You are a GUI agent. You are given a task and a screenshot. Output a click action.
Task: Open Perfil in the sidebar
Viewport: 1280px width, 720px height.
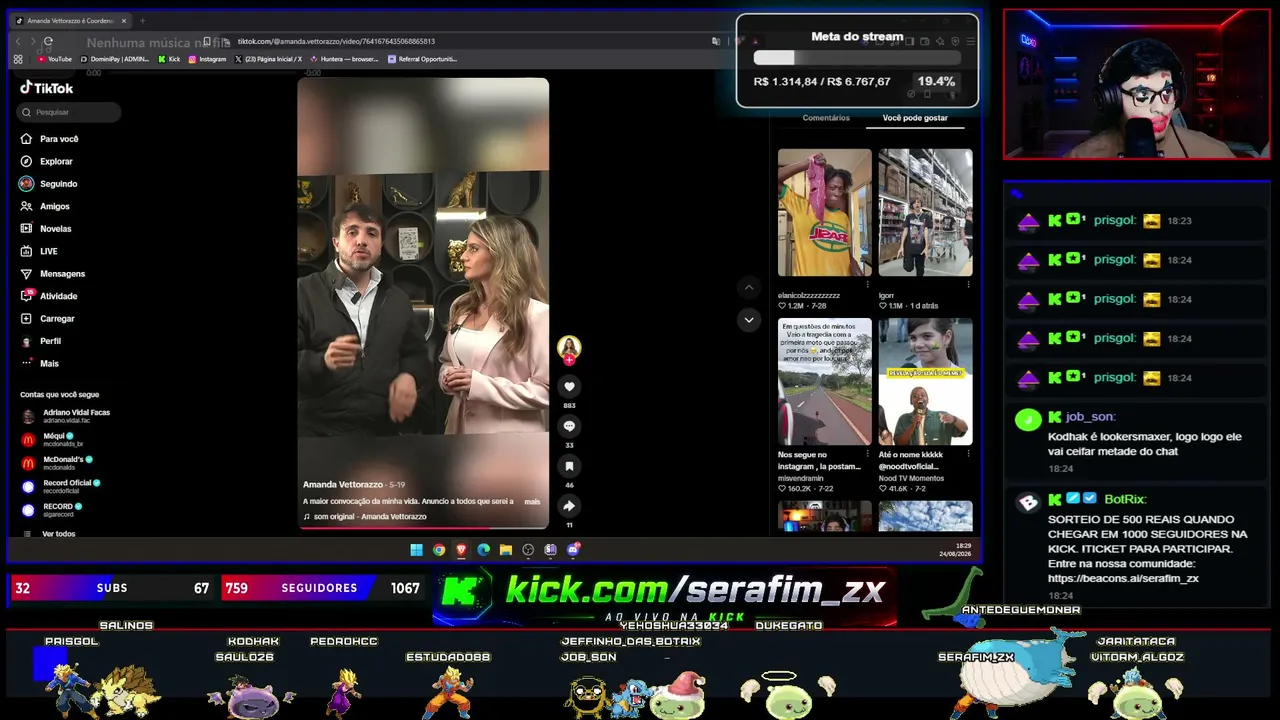tap(41, 341)
